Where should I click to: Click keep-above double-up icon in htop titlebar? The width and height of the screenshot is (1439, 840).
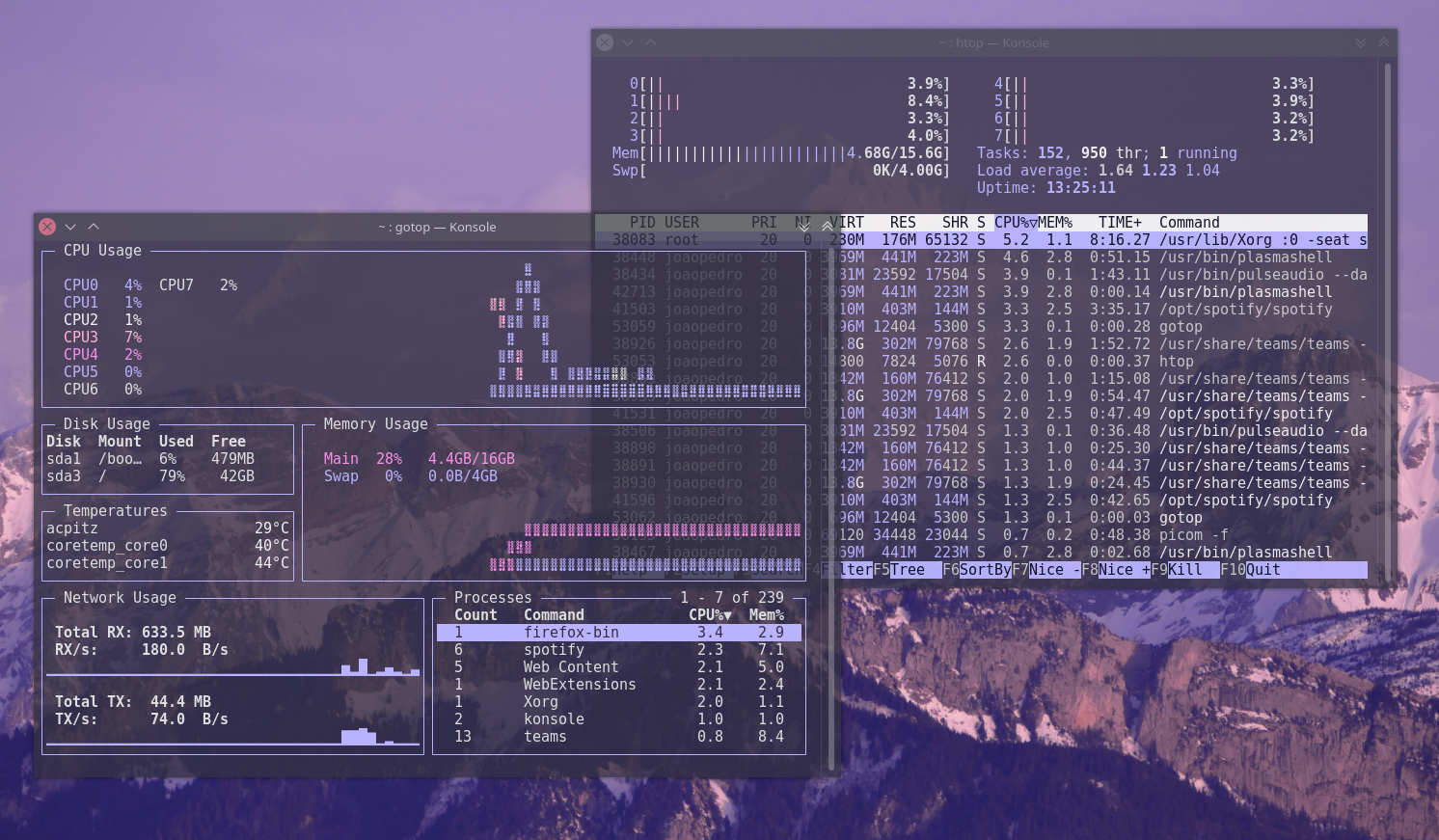[x=1384, y=42]
